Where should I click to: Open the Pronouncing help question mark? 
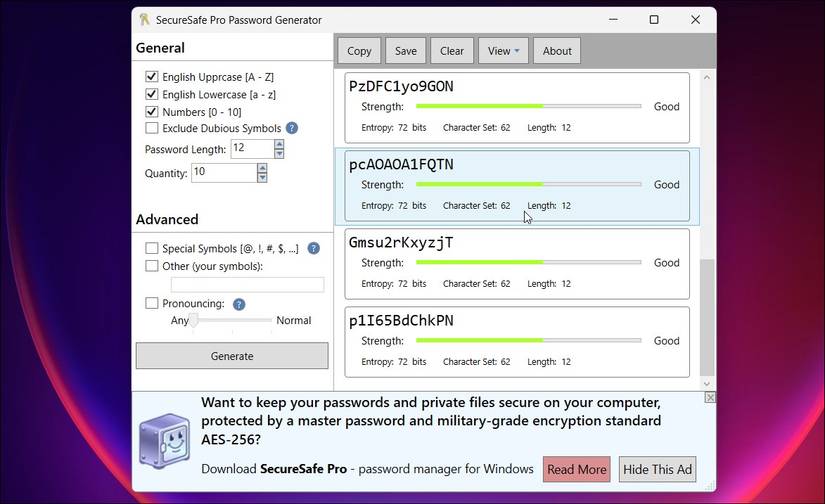(x=239, y=304)
